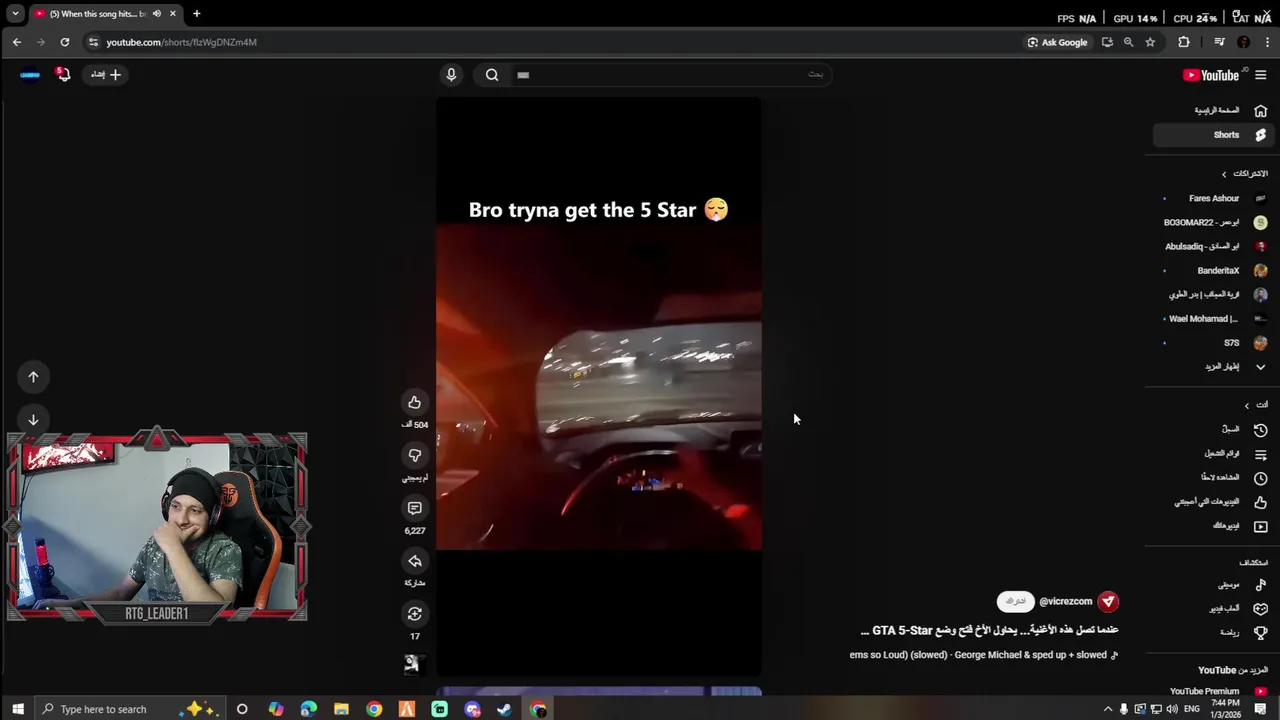Open the tab search dropdown
This screenshot has width=1280, height=720.
tap(15, 14)
